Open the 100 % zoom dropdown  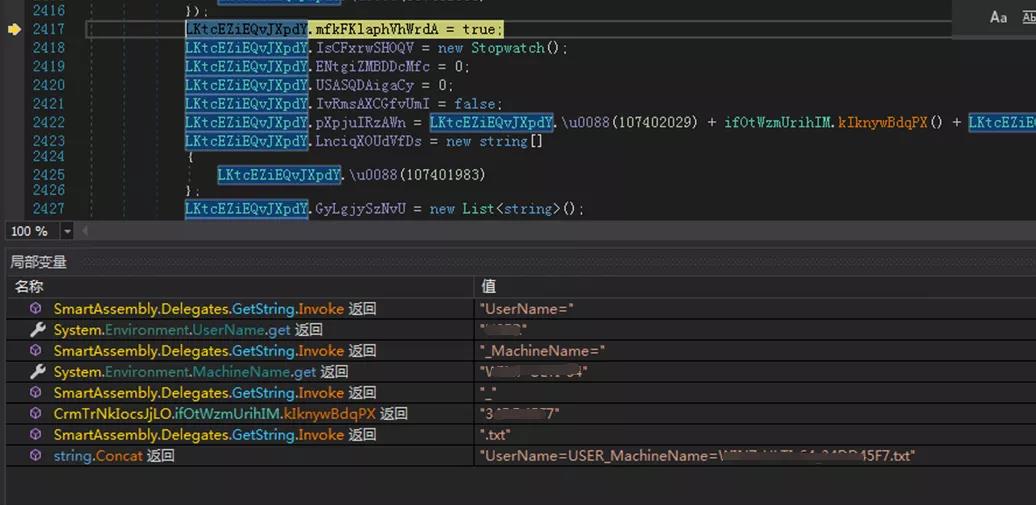click(67, 231)
